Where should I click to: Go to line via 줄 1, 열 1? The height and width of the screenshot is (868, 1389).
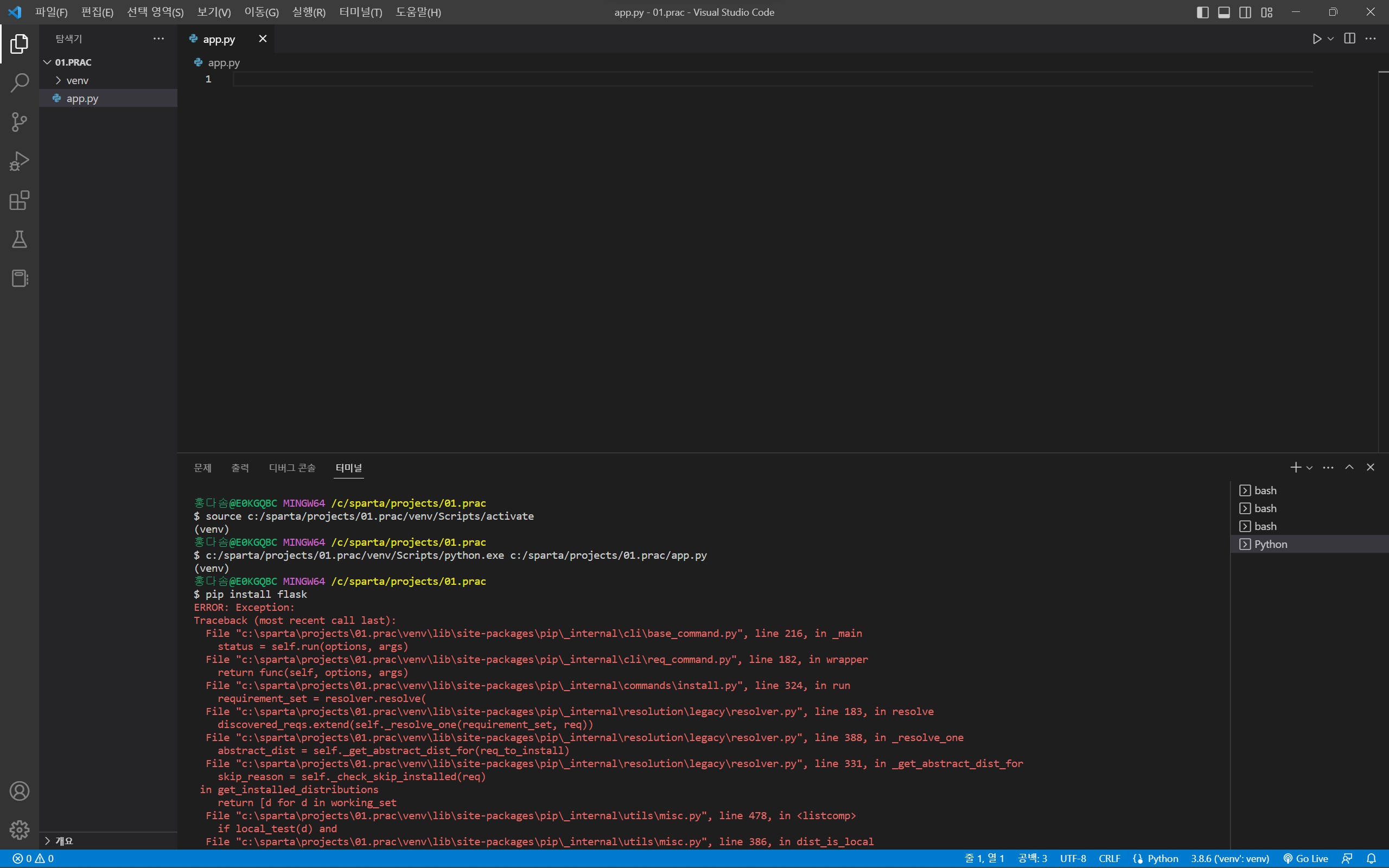coord(984,859)
